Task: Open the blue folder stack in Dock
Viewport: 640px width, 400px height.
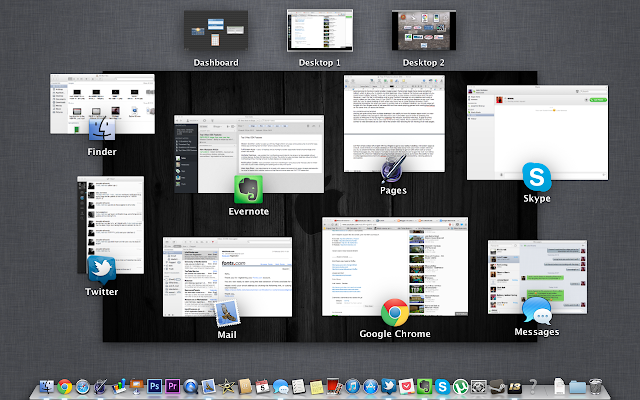Action: (x=577, y=386)
